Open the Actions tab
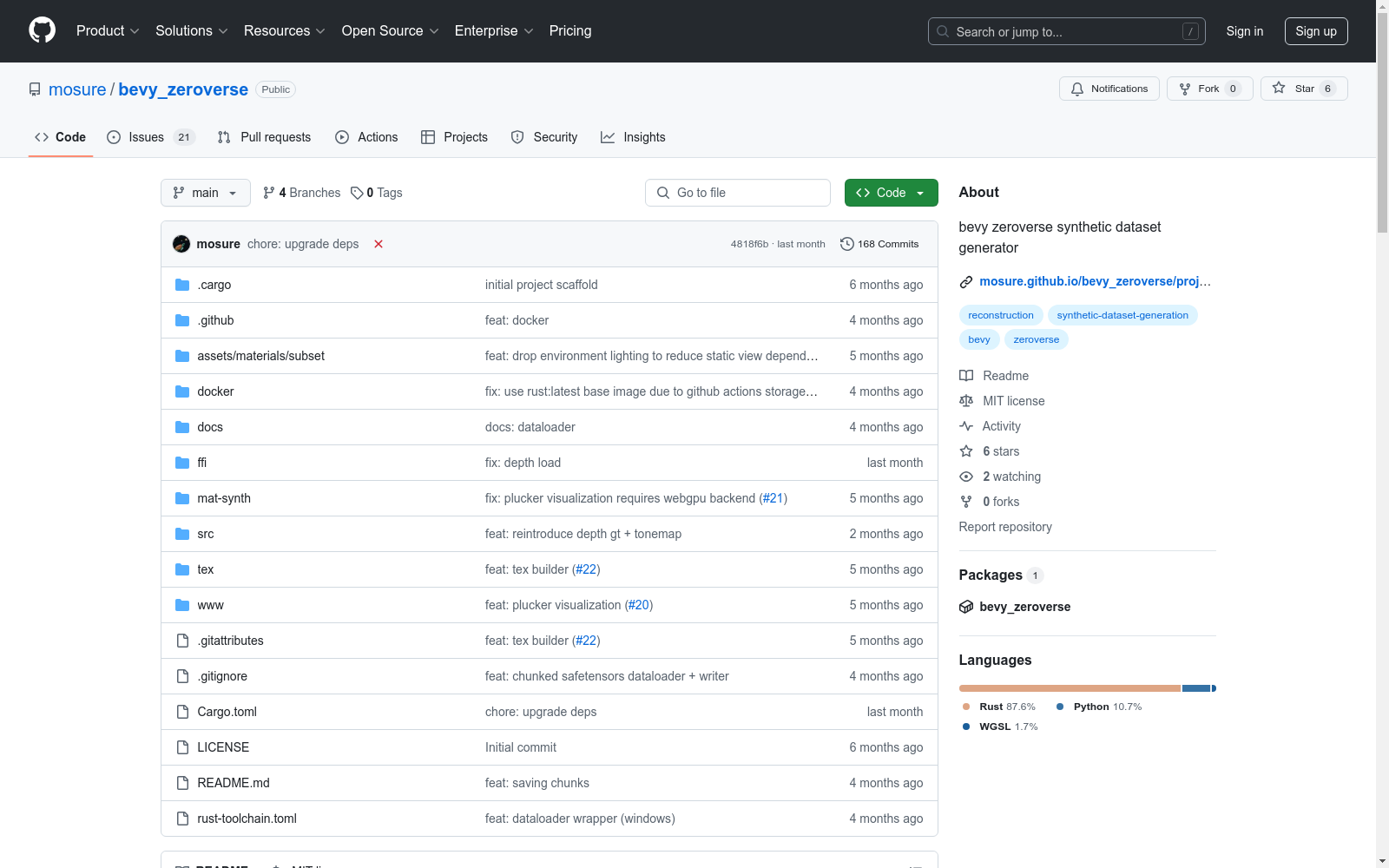The width and height of the screenshot is (1389, 868). pyautogui.click(x=366, y=137)
